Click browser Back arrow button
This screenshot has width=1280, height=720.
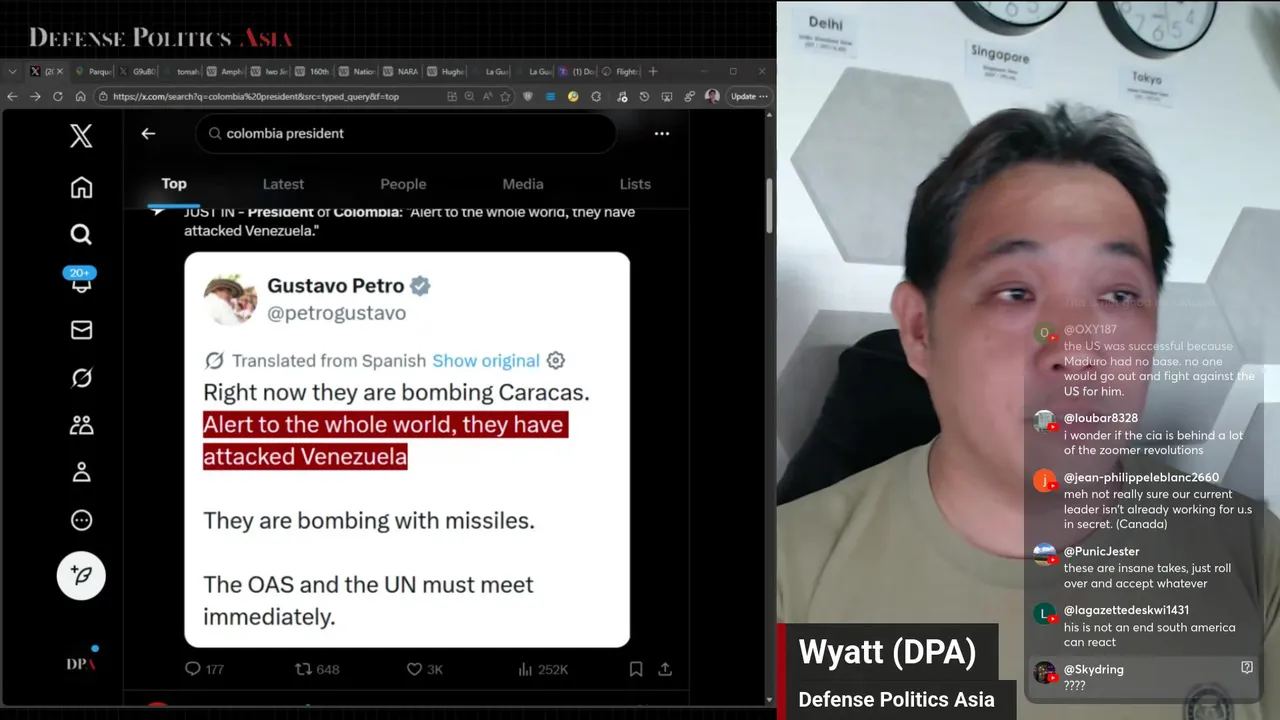coord(12,97)
